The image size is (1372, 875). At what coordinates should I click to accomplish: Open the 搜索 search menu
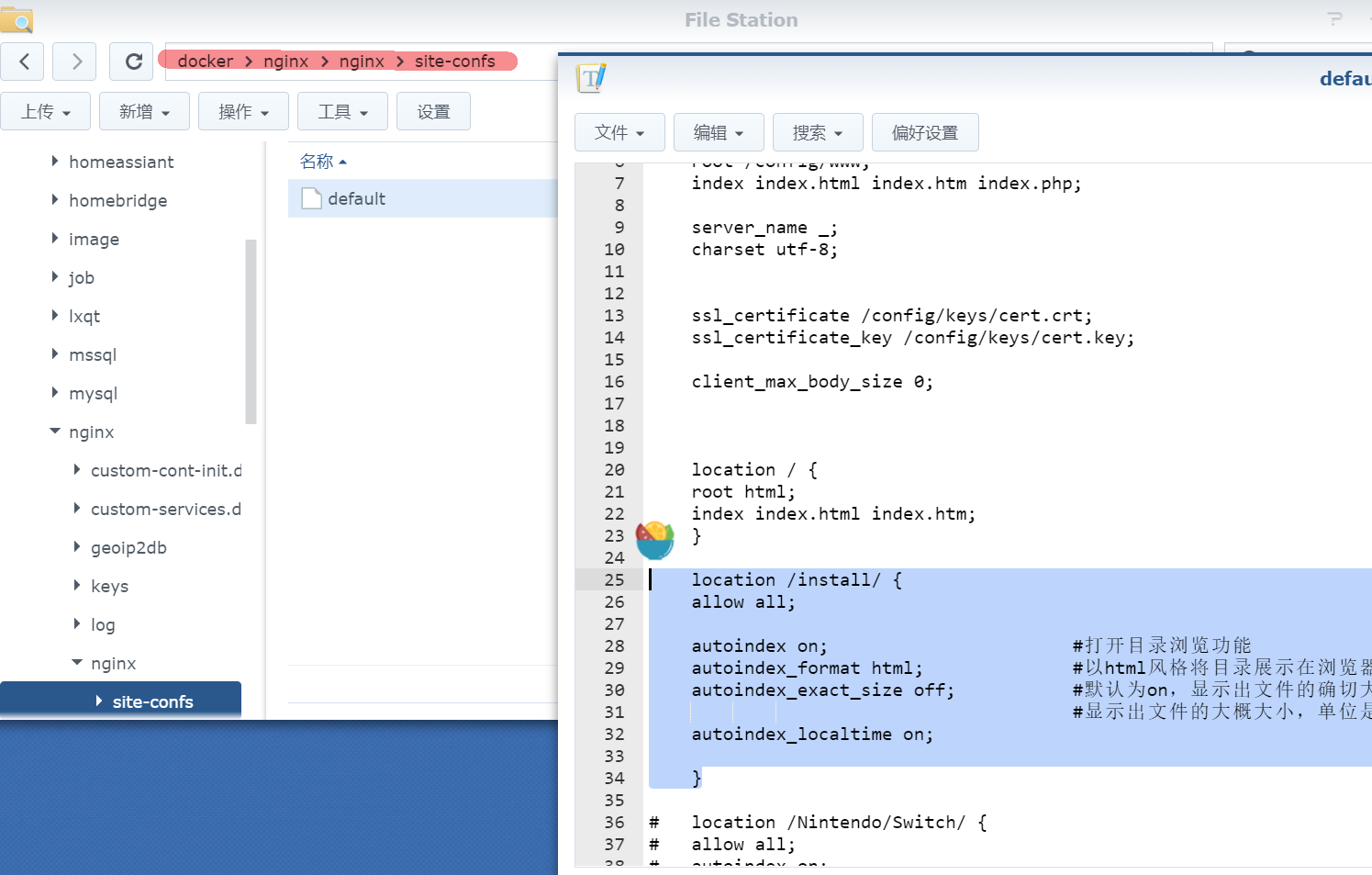[818, 131]
